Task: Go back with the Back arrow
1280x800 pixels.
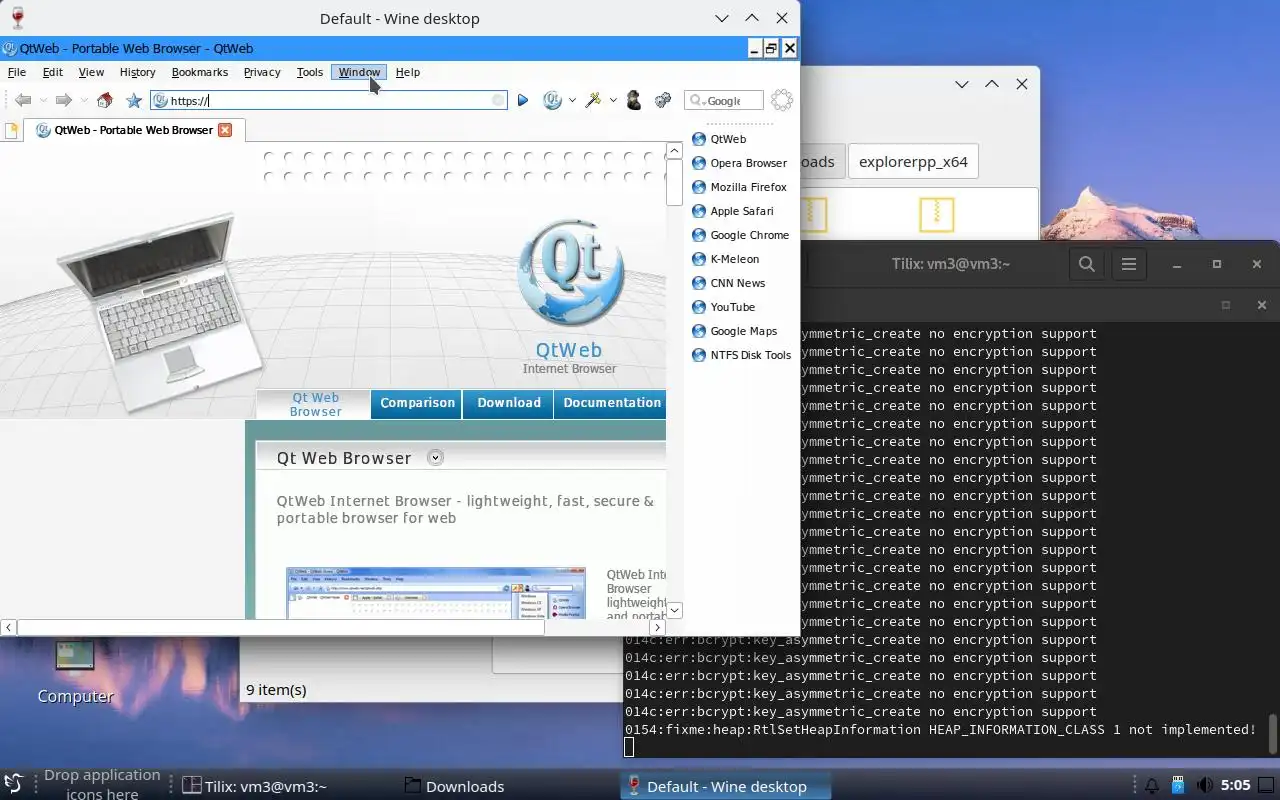Action: pos(23,100)
